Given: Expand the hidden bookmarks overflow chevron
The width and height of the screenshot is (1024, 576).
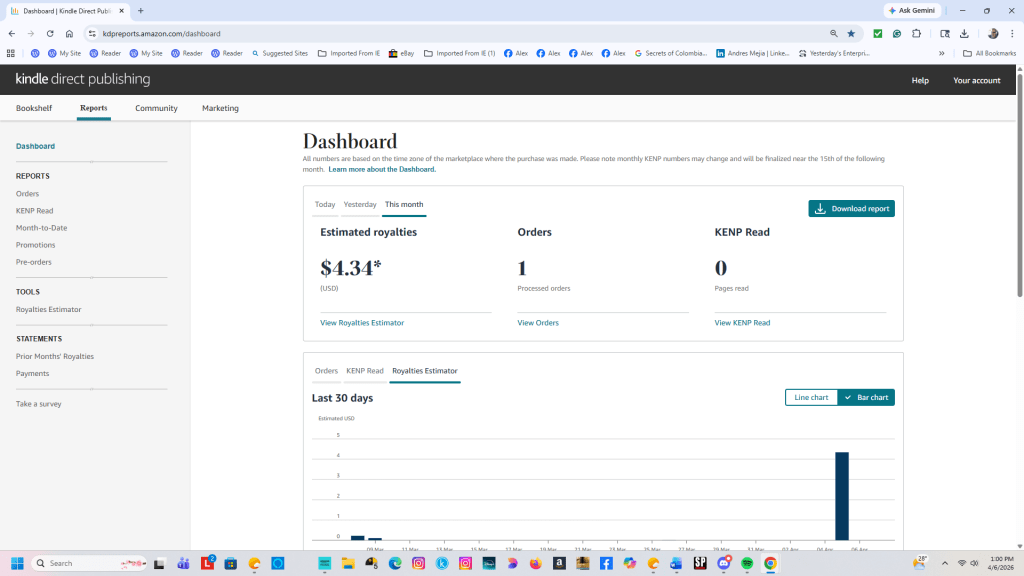Looking at the screenshot, I should pyautogui.click(x=941, y=53).
